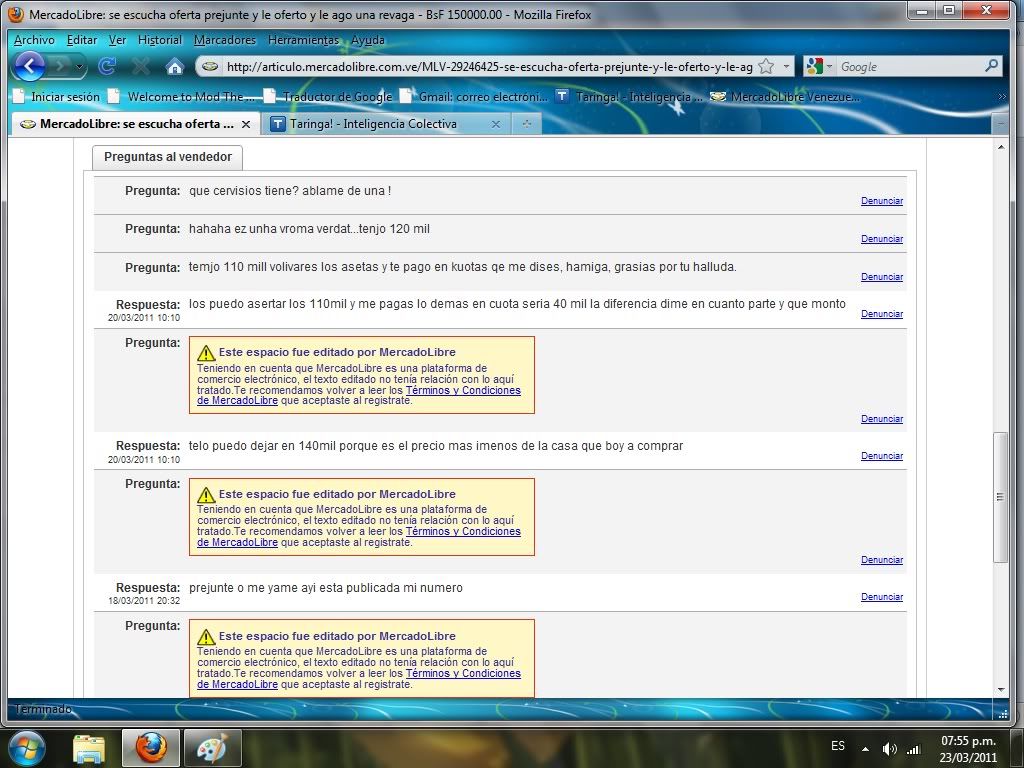The width and height of the screenshot is (1024, 768).
Task: Open the search engine selector dropdown
Action: (x=819, y=66)
